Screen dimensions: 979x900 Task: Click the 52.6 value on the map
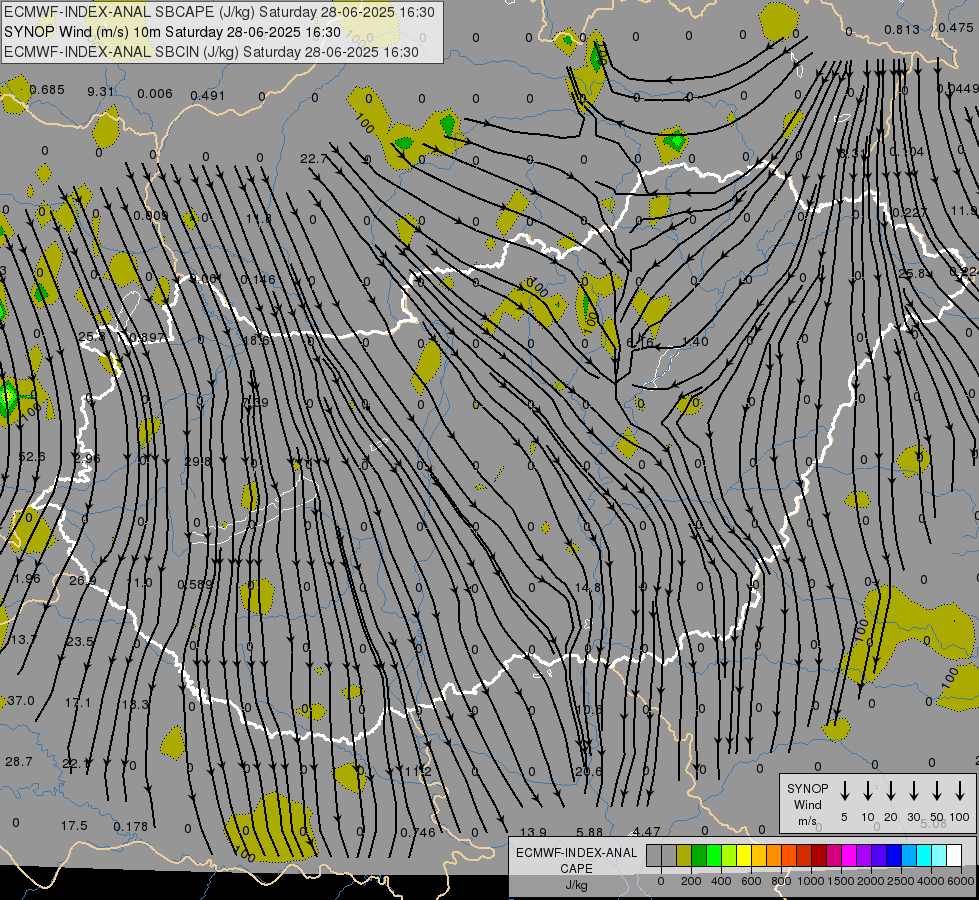[x=32, y=457]
